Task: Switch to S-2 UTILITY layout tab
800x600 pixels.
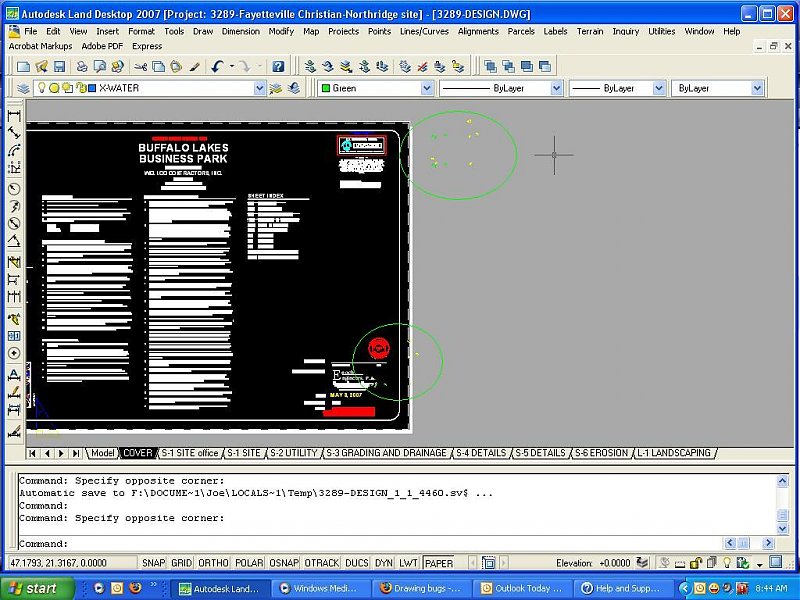Action: [x=293, y=453]
